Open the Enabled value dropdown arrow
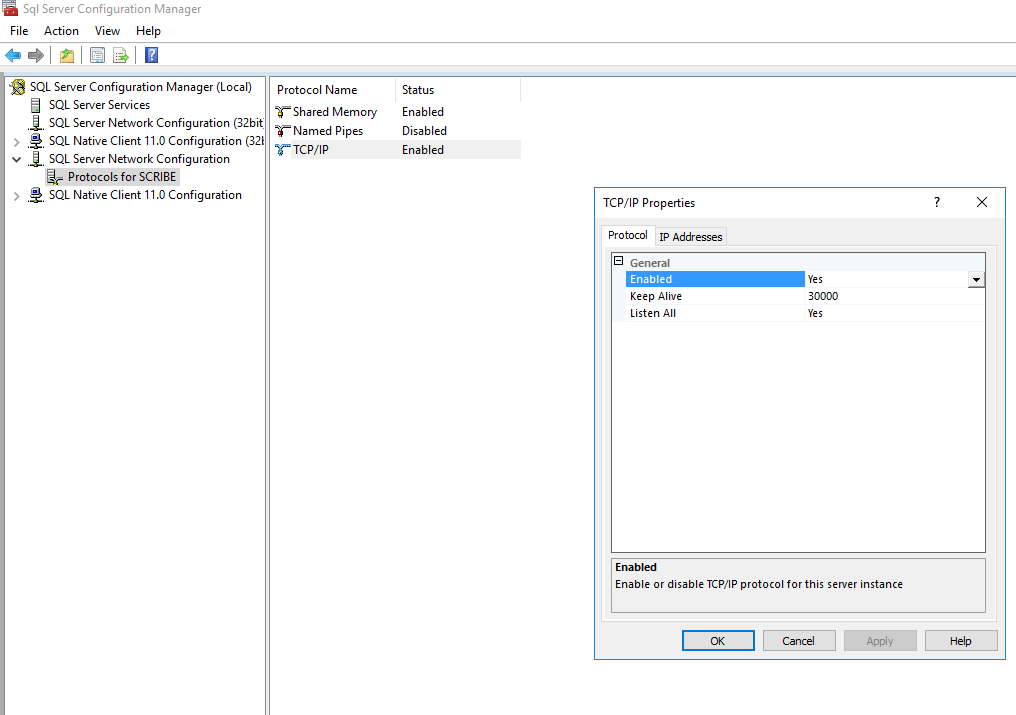Viewport: 1016px width, 715px height. pyautogui.click(x=976, y=280)
